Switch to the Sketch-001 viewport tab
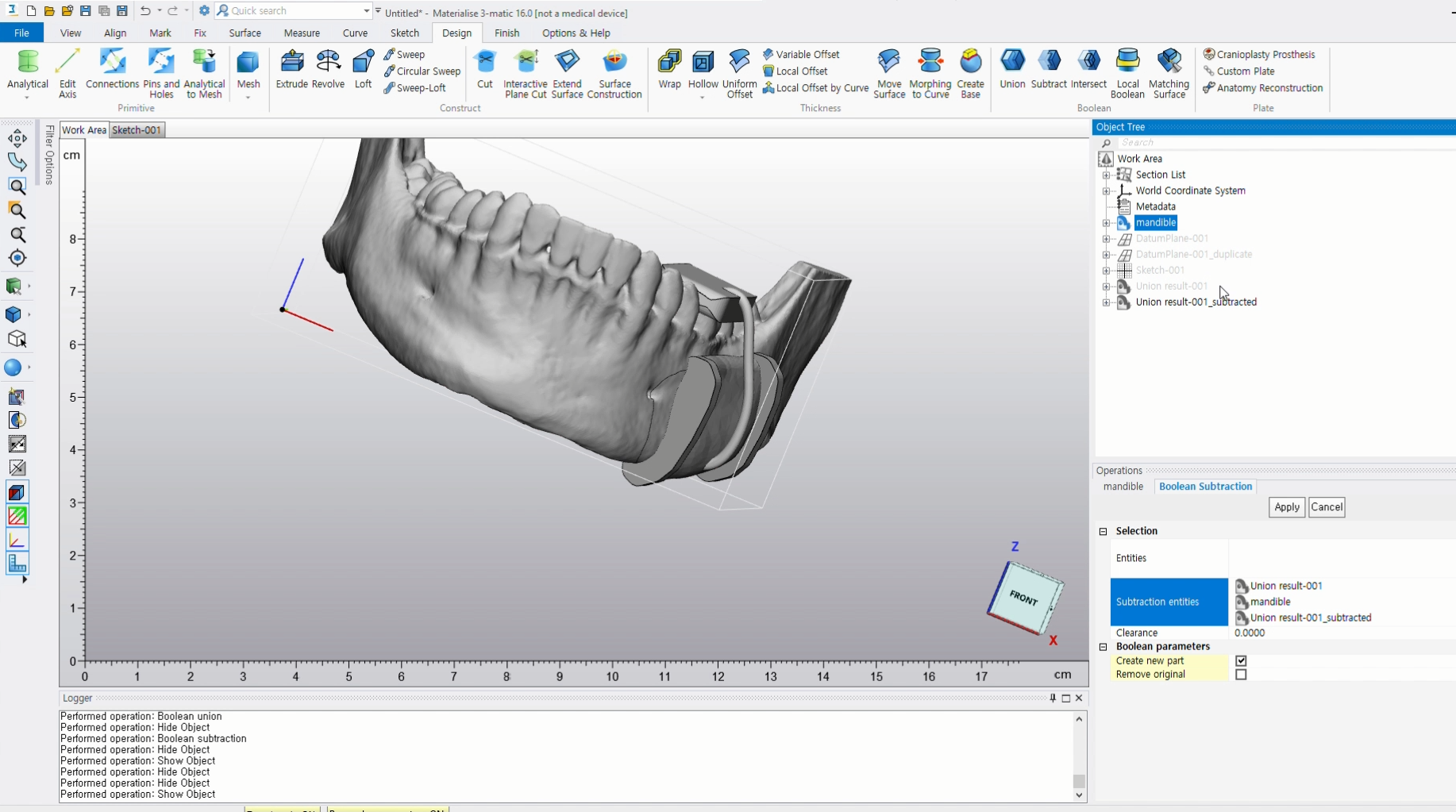The height and width of the screenshot is (812, 1456). pyautogui.click(x=137, y=130)
